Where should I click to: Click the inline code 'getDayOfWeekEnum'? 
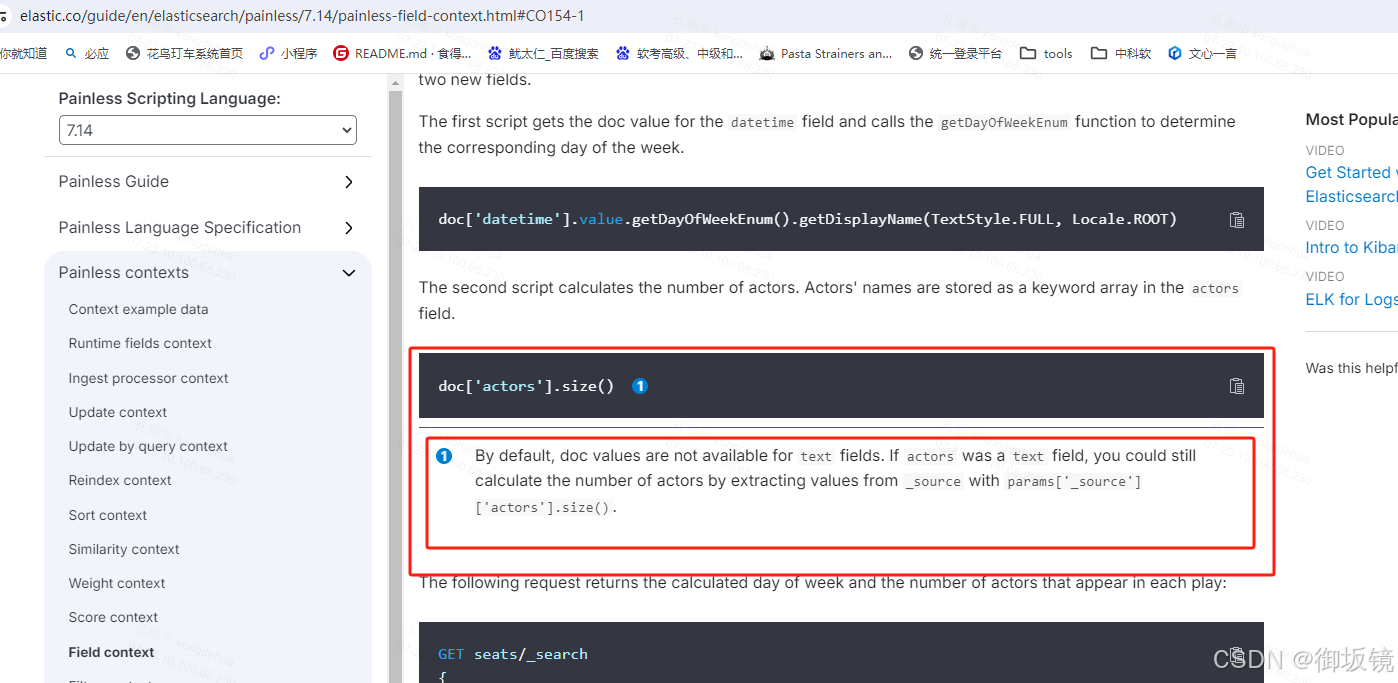1004,123
